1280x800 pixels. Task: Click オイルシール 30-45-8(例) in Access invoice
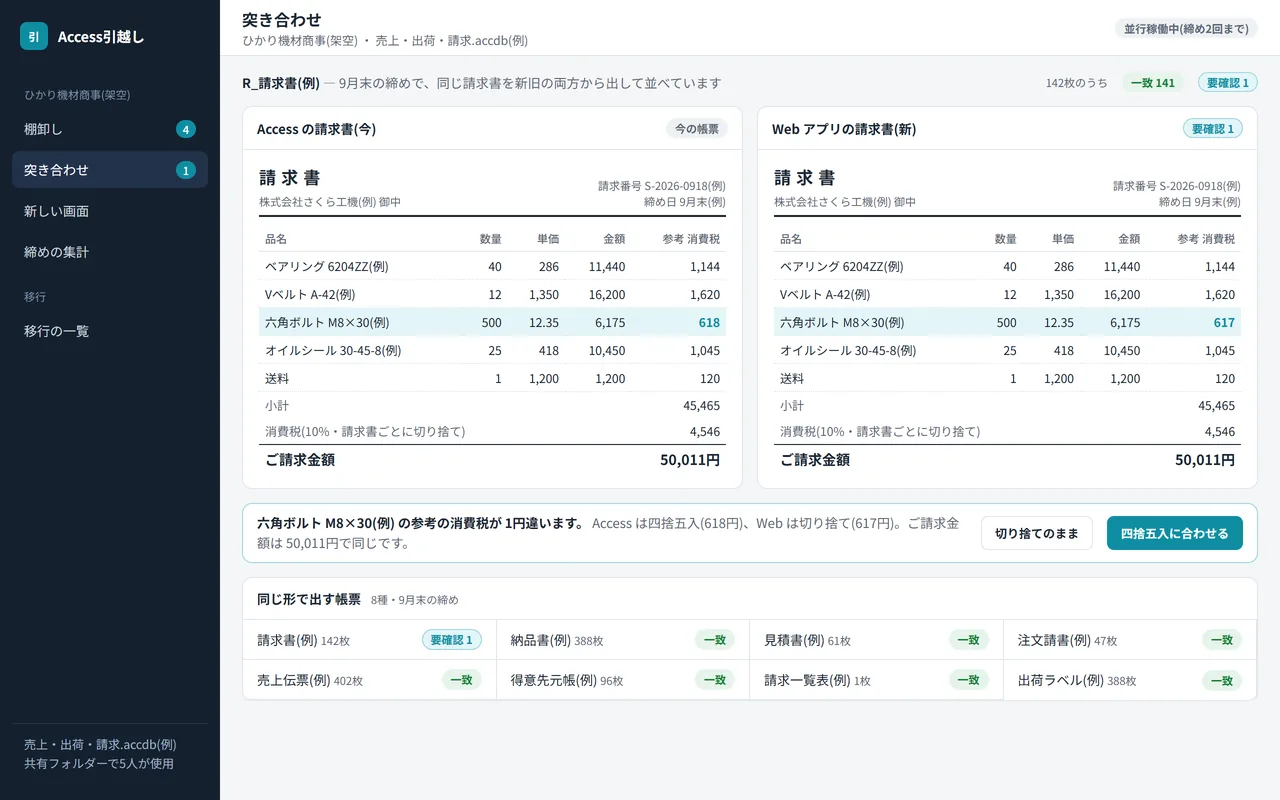click(333, 351)
